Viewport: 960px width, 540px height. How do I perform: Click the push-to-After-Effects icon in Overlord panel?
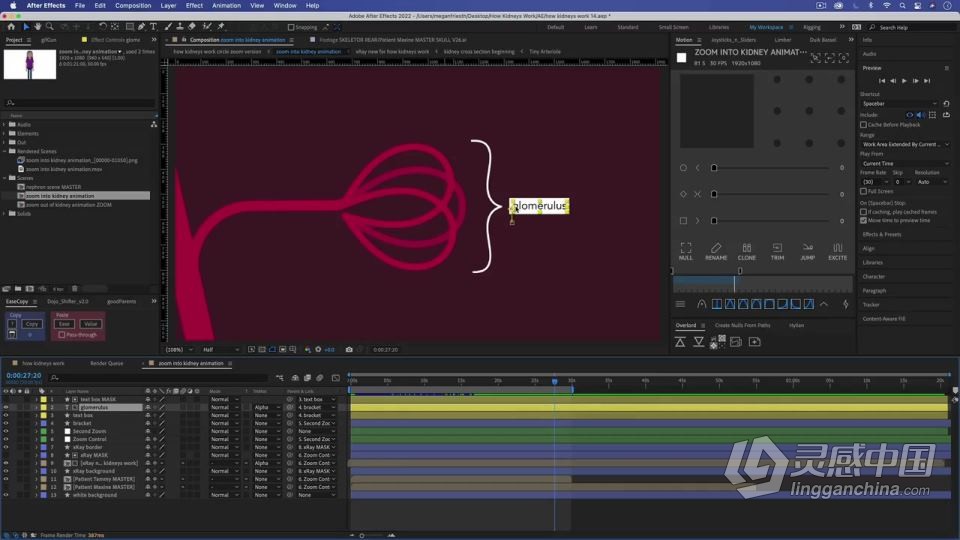tap(680, 342)
